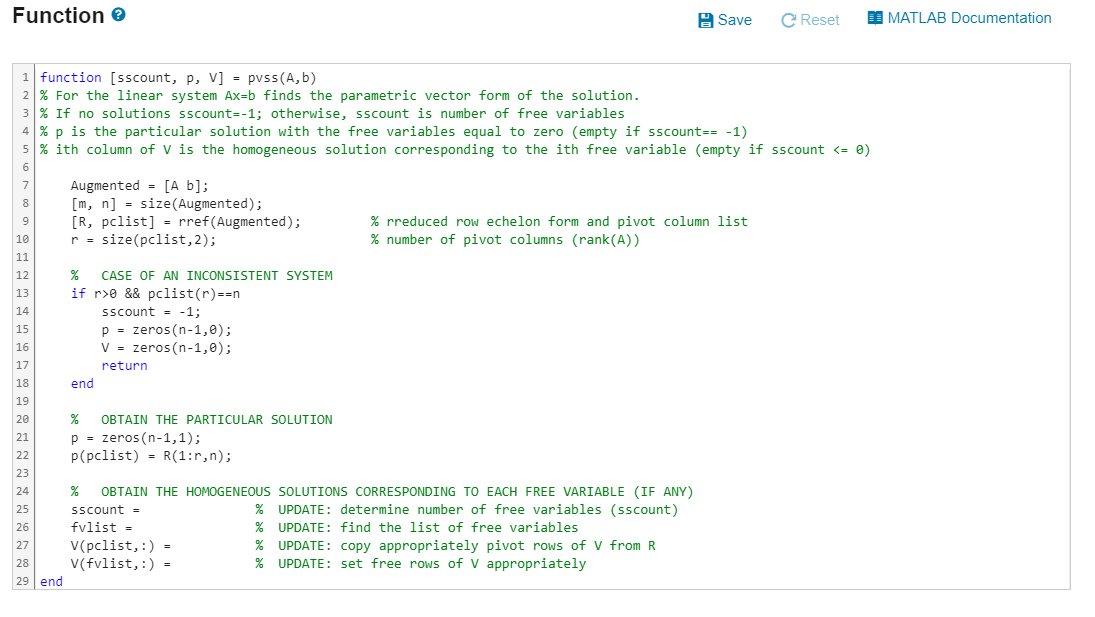Click line number 1 in the gutter
The height and width of the screenshot is (617, 1095).
tap(25, 77)
